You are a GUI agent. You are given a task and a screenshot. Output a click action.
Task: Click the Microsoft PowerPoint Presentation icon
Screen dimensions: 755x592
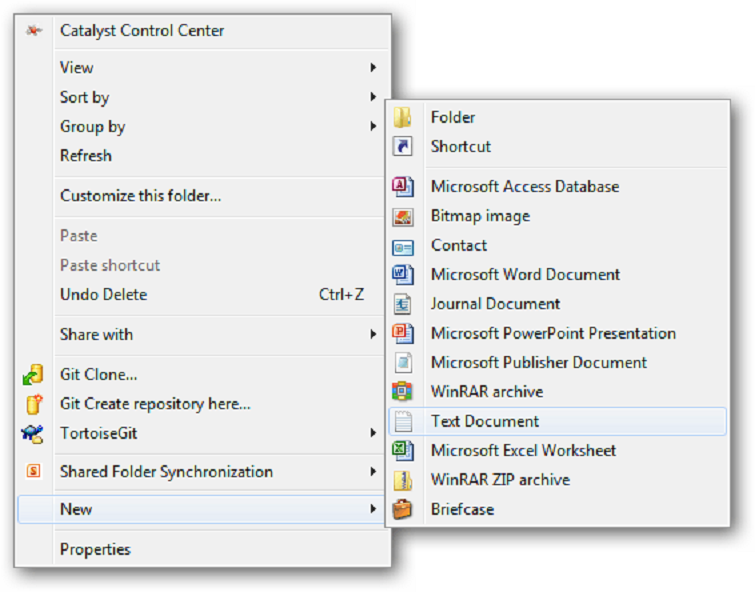pyautogui.click(x=402, y=333)
